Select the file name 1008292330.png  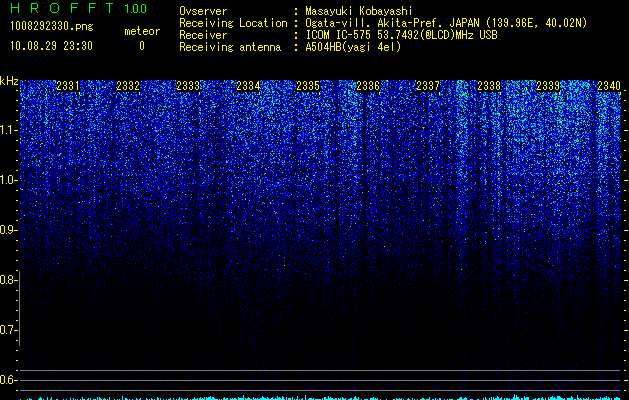click(52, 27)
